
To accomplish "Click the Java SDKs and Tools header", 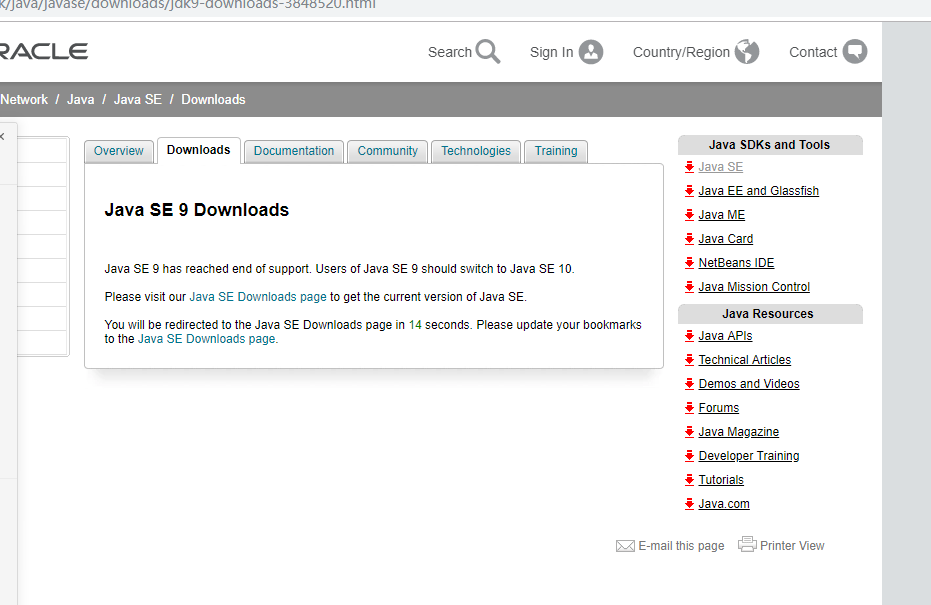I will [770, 145].
